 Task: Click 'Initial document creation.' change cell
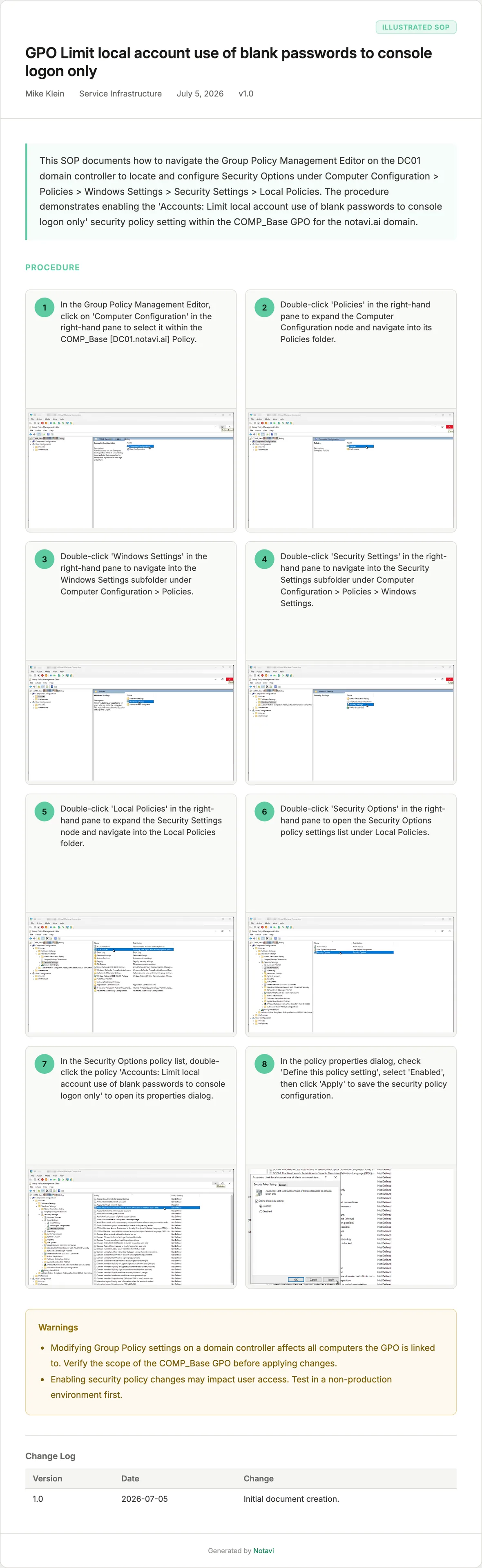pos(291,1498)
